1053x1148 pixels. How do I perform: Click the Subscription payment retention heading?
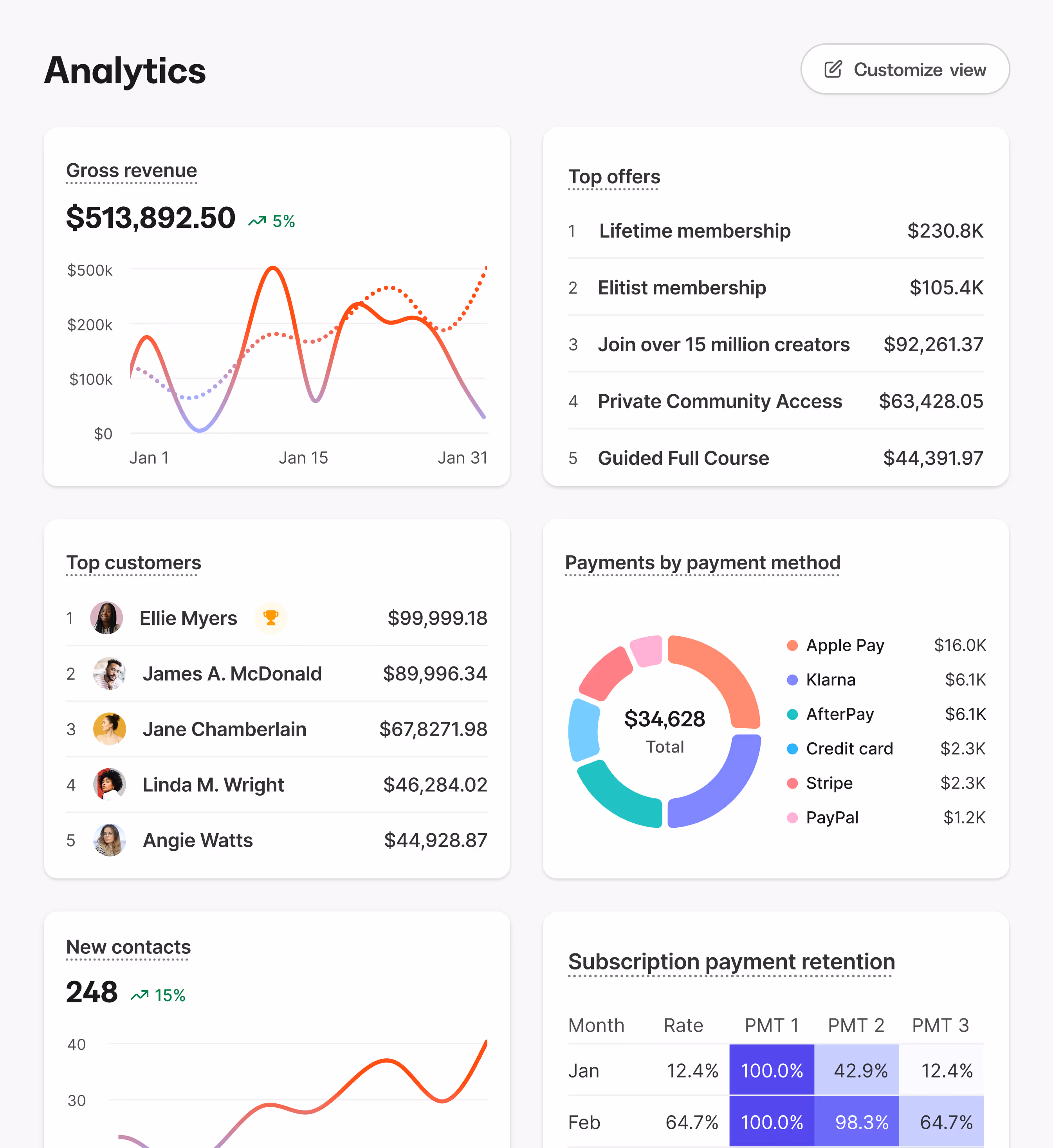[x=731, y=962]
